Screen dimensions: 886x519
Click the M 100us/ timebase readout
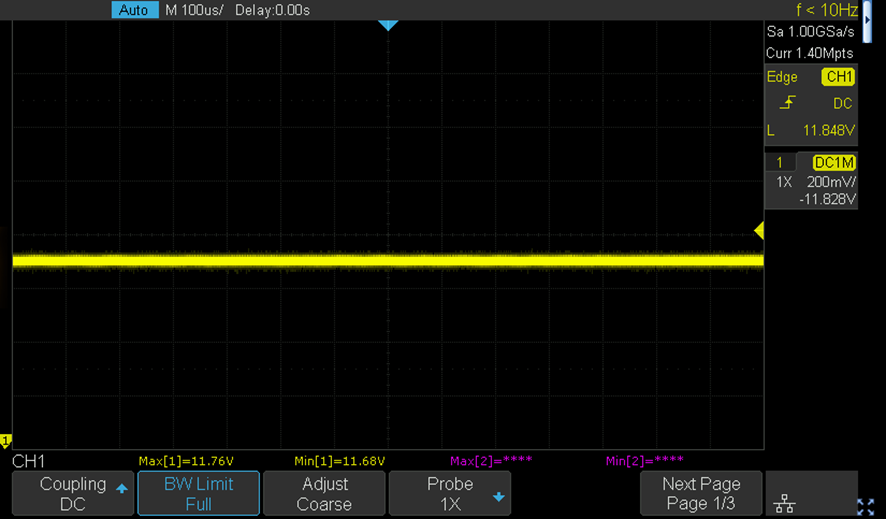pyautogui.click(x=194, y=10)
